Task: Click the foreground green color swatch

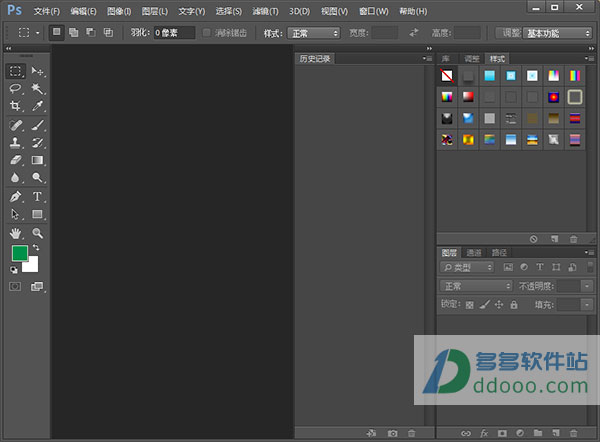Action: click(20, 253)
